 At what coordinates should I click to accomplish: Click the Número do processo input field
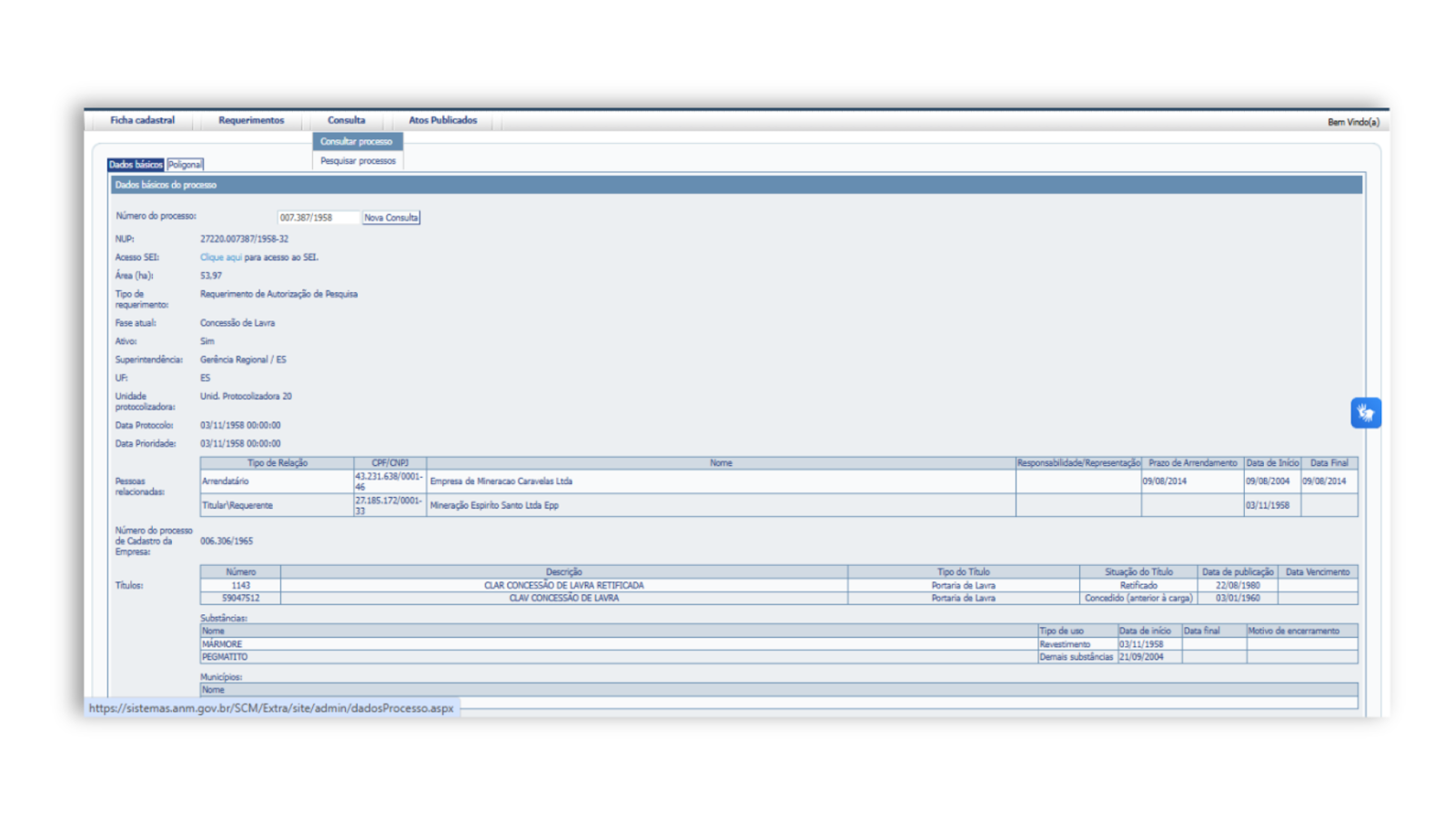[318, 217]
